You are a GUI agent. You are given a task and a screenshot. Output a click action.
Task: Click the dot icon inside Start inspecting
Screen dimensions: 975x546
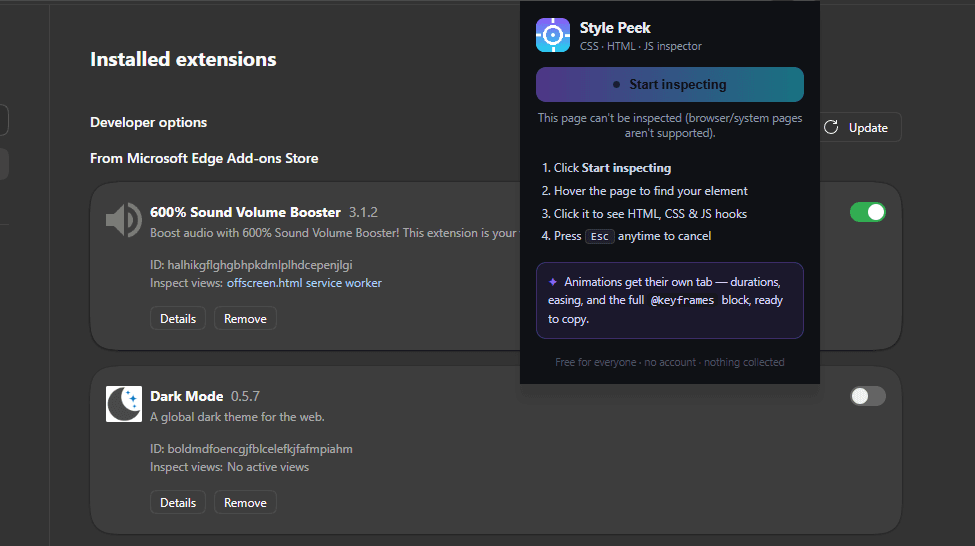point(616,85)
